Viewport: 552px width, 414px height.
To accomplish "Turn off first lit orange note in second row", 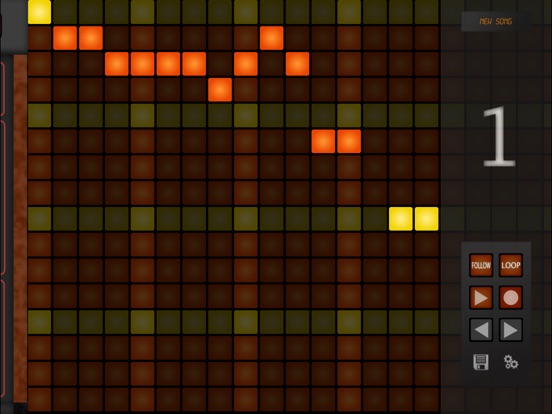I will pyautogui.click(x=65, y=38).
